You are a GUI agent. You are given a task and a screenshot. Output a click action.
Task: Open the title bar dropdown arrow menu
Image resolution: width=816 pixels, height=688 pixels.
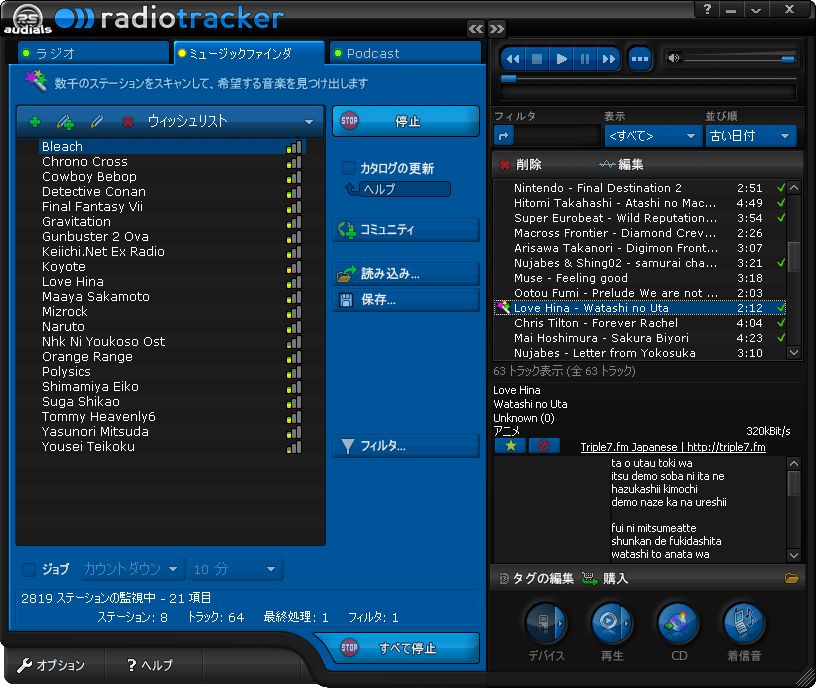756,9
